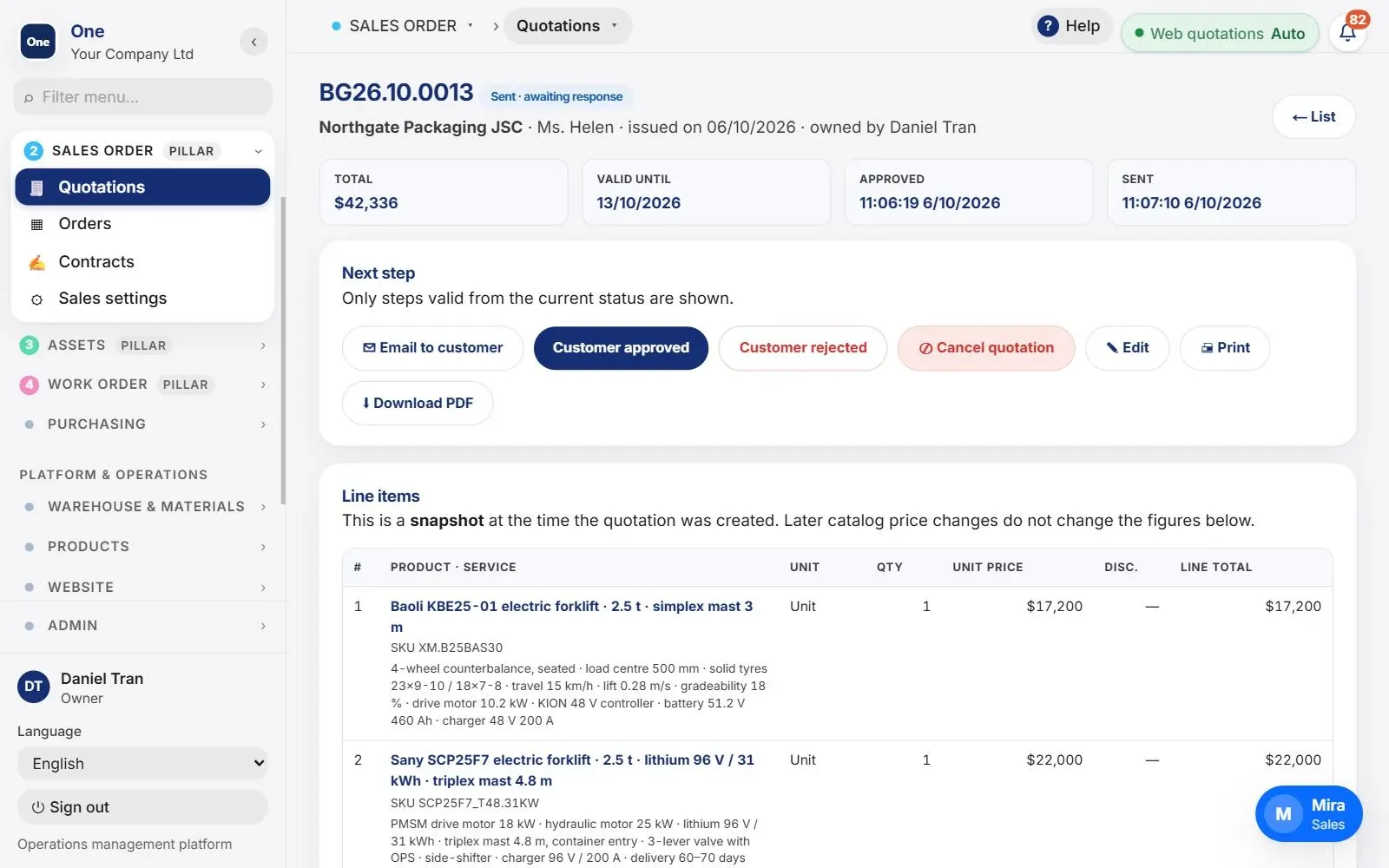Expand WAREHOUSE & MATERIALS menu group
Image resolution: width=1389 pixels, height=868 pixels.
tap(142, 507)
